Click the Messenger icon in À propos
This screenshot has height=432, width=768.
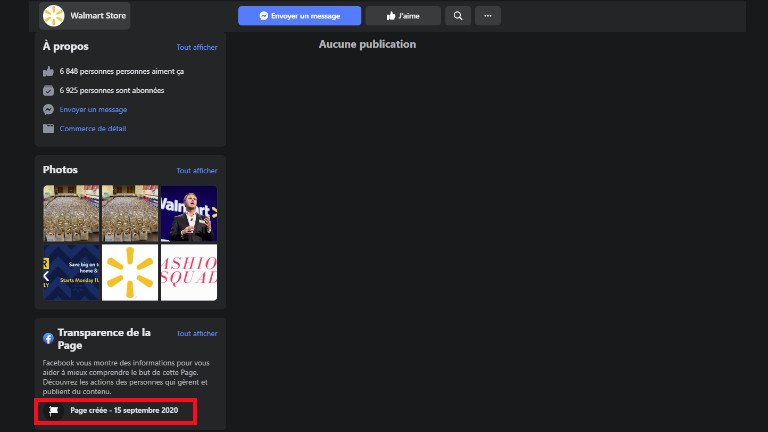pos(48,109)
